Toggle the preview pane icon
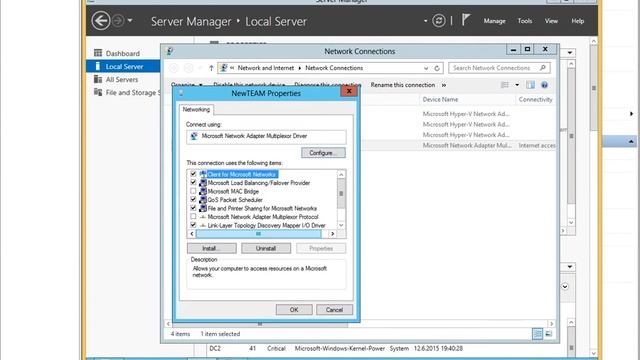The width and height of the screenshot is (640, 360). tap(530, 85)
